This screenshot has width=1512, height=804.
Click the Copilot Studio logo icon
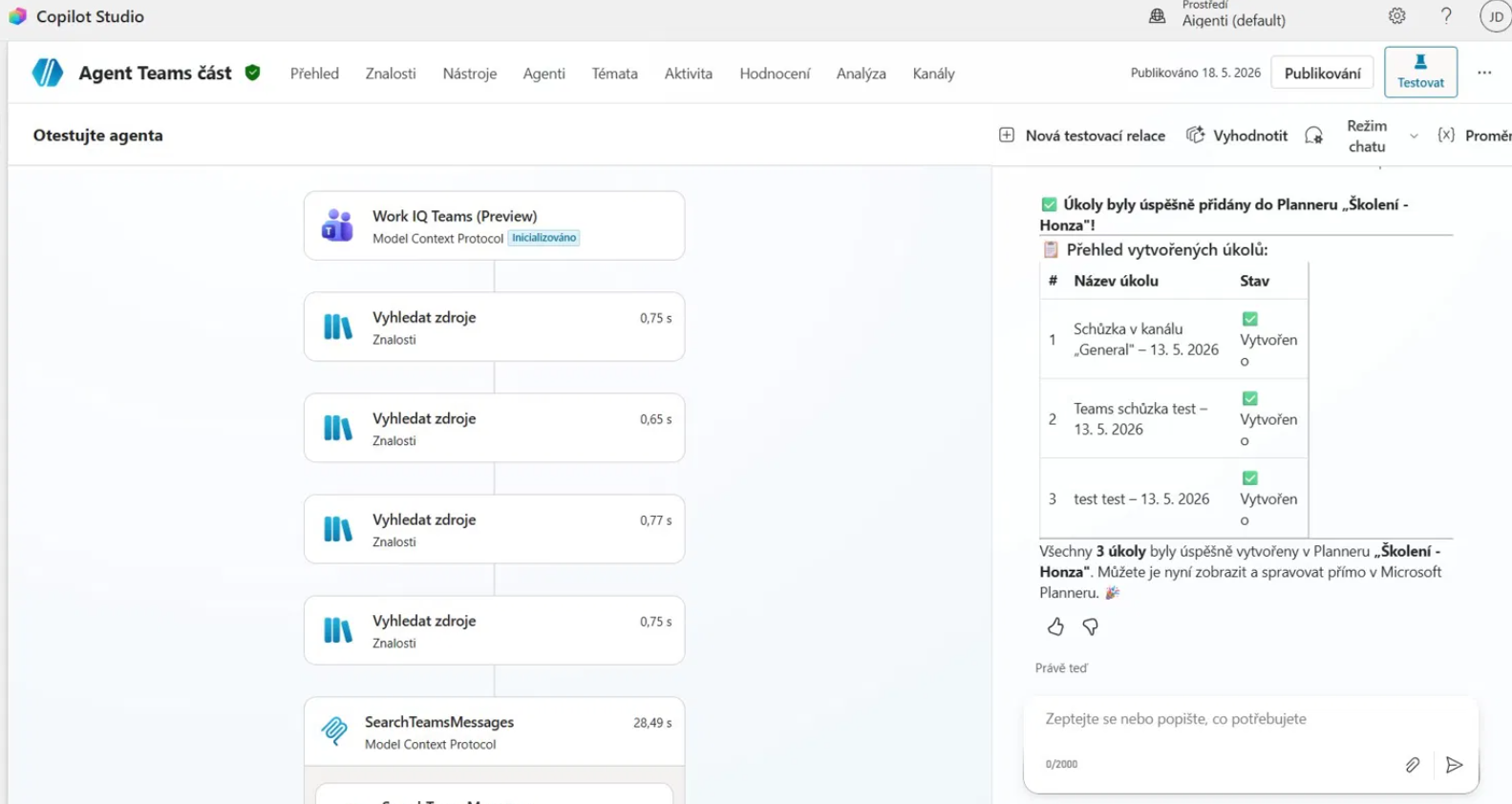pyautogui.click(x=17, y=16)
